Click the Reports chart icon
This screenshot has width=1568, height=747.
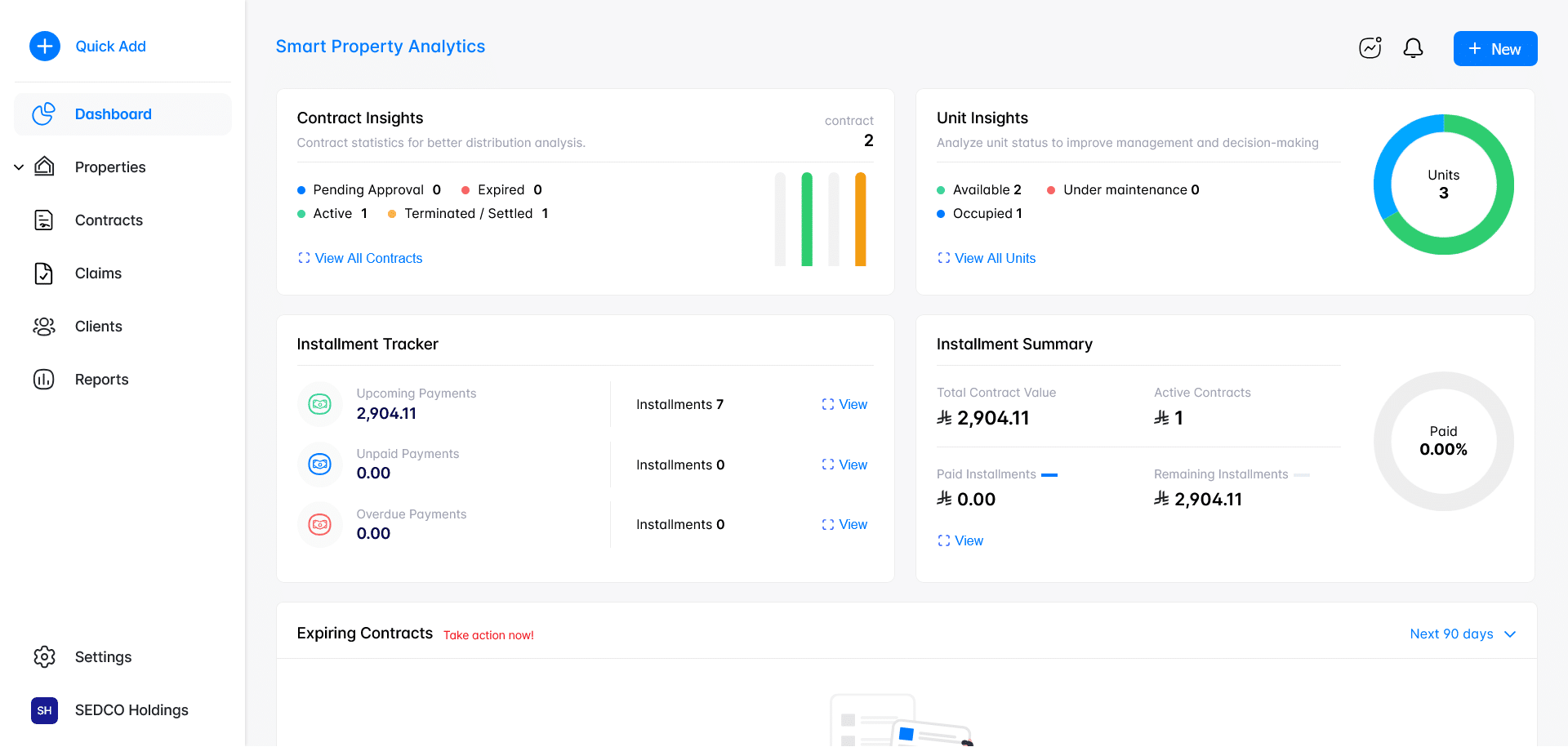(x=44, y=380)
